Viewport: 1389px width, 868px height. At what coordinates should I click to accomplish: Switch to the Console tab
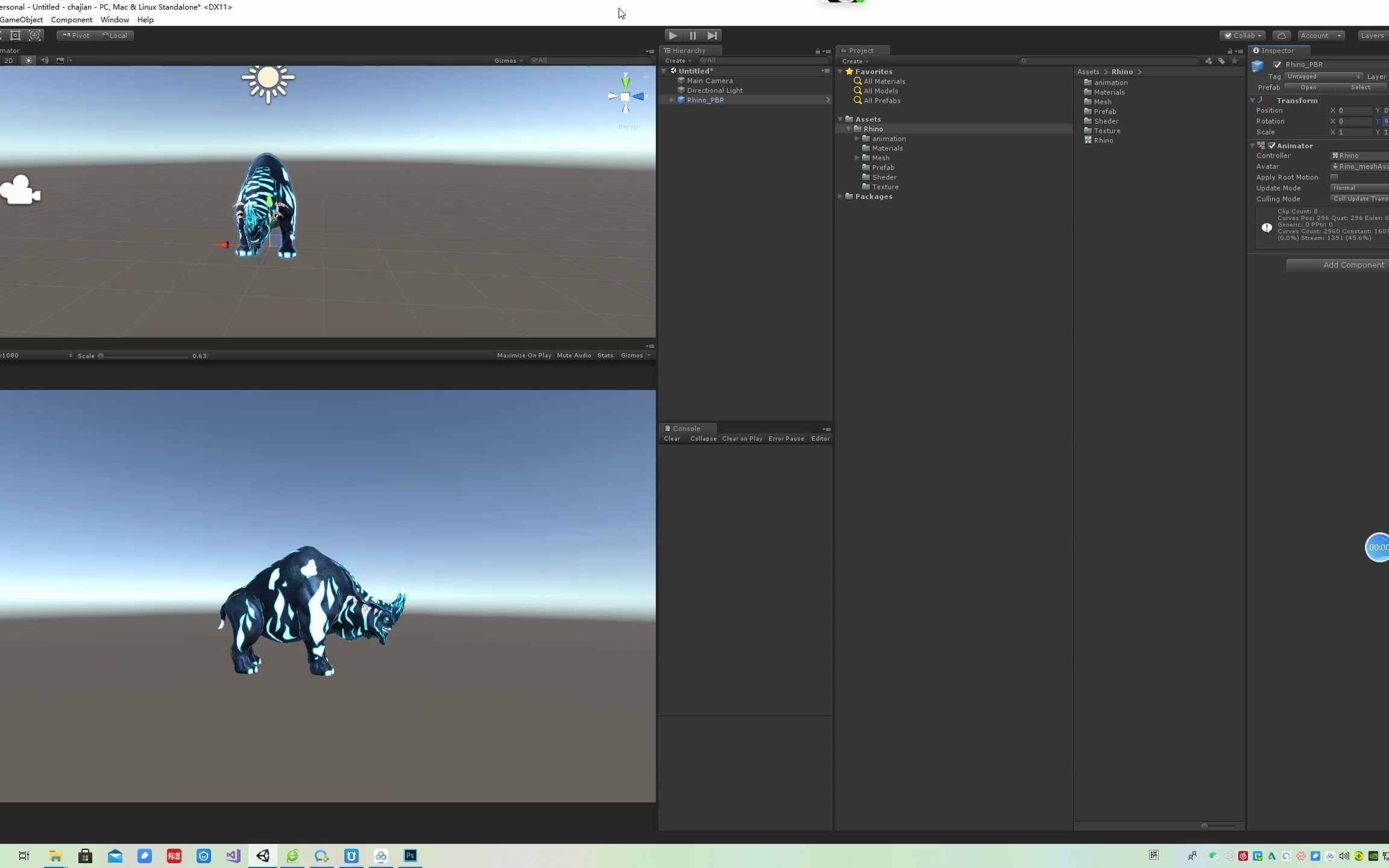coord(686,428)
